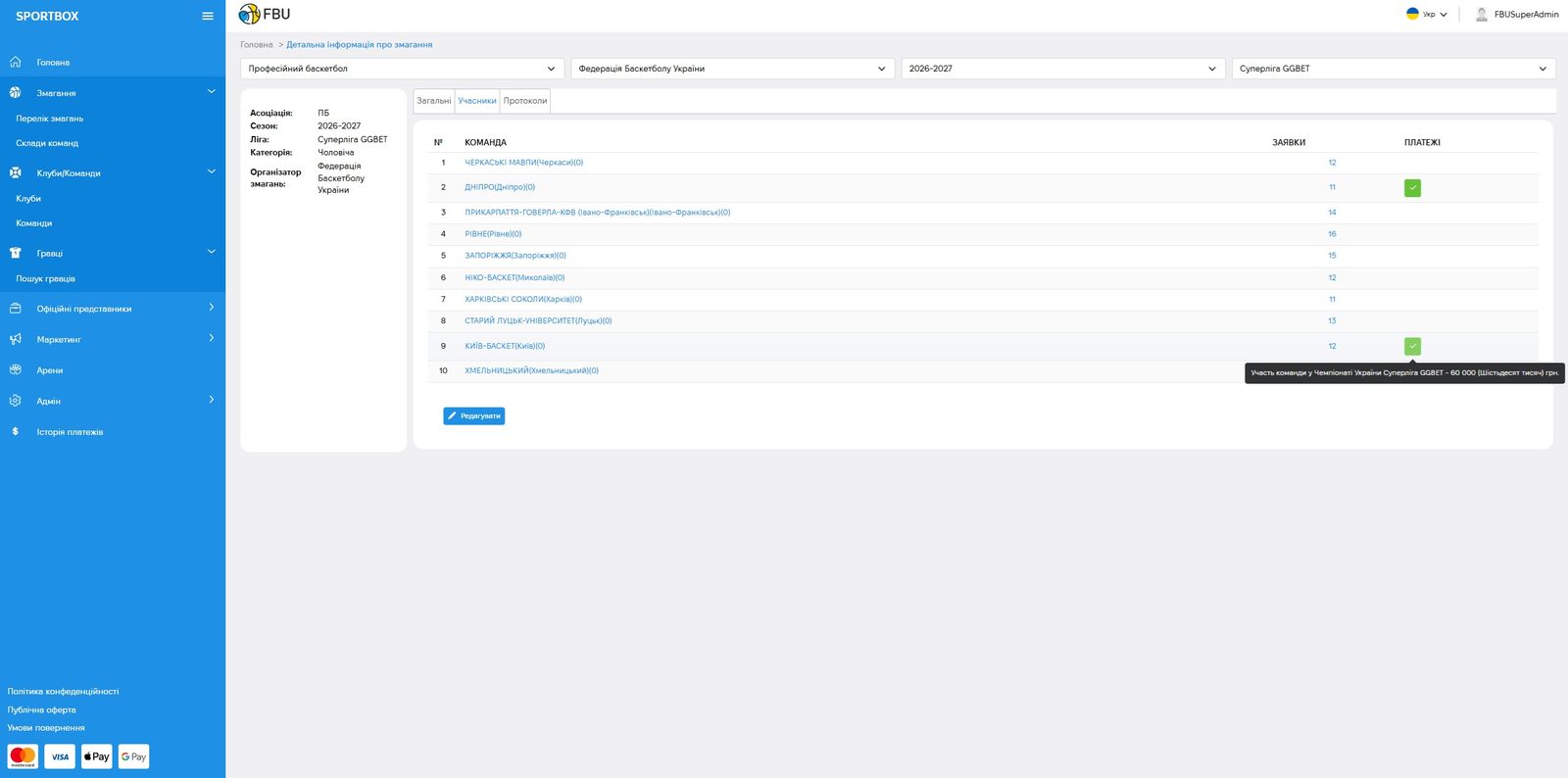Toggle the green payment checkmark for ДНІПРО

[1412, 188]
